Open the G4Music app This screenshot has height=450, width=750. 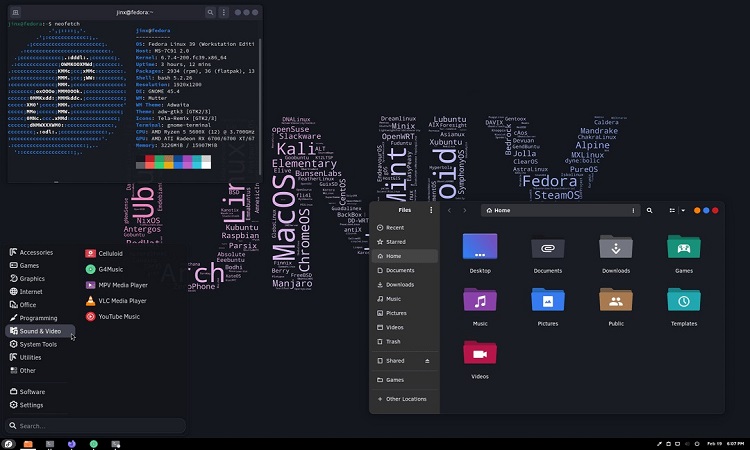coord(110,269)
